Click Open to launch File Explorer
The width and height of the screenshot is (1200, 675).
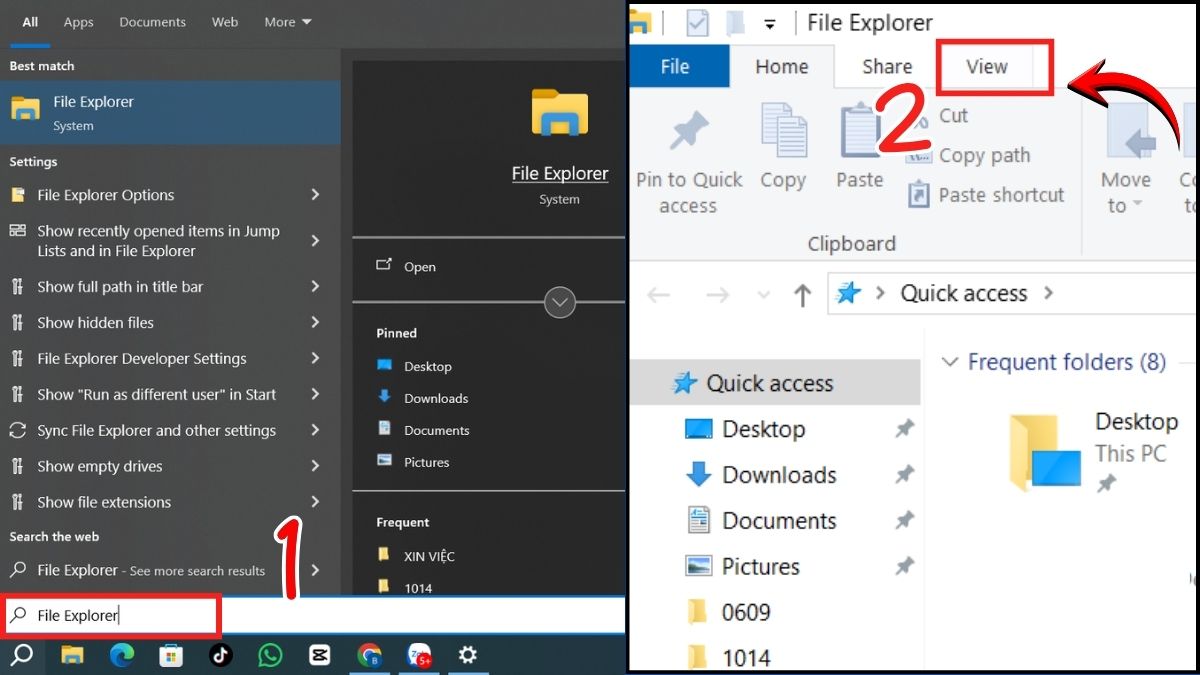click(x=420, y=266)
